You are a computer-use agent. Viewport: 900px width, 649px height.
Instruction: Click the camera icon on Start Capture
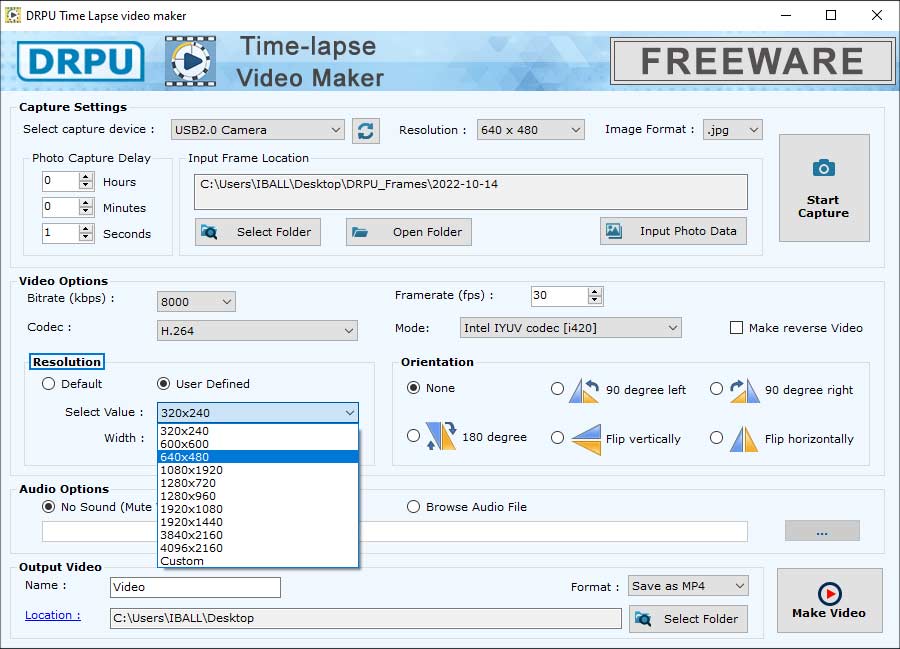[824, 168]
